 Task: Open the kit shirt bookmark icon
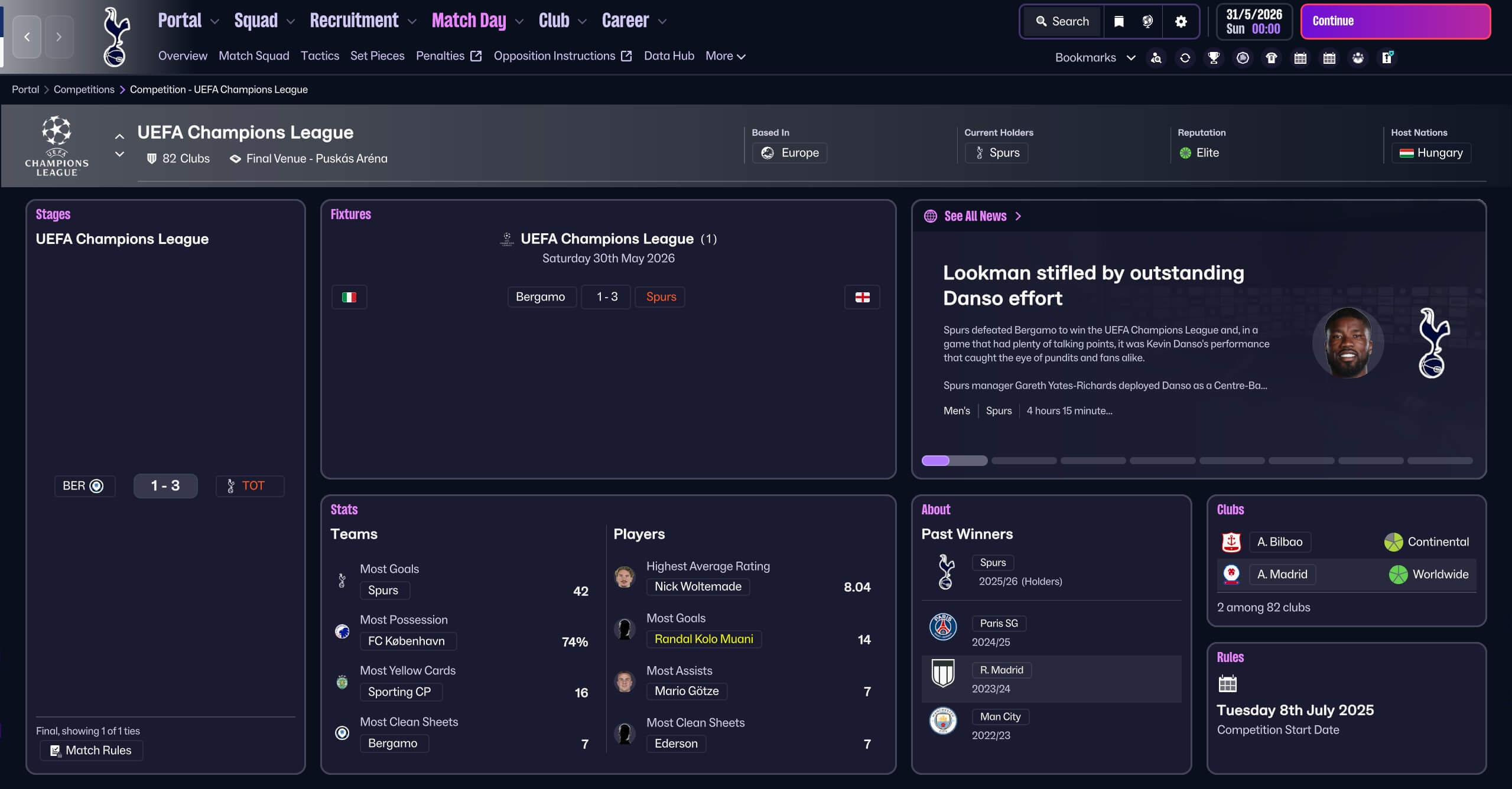pos(1272,58)
